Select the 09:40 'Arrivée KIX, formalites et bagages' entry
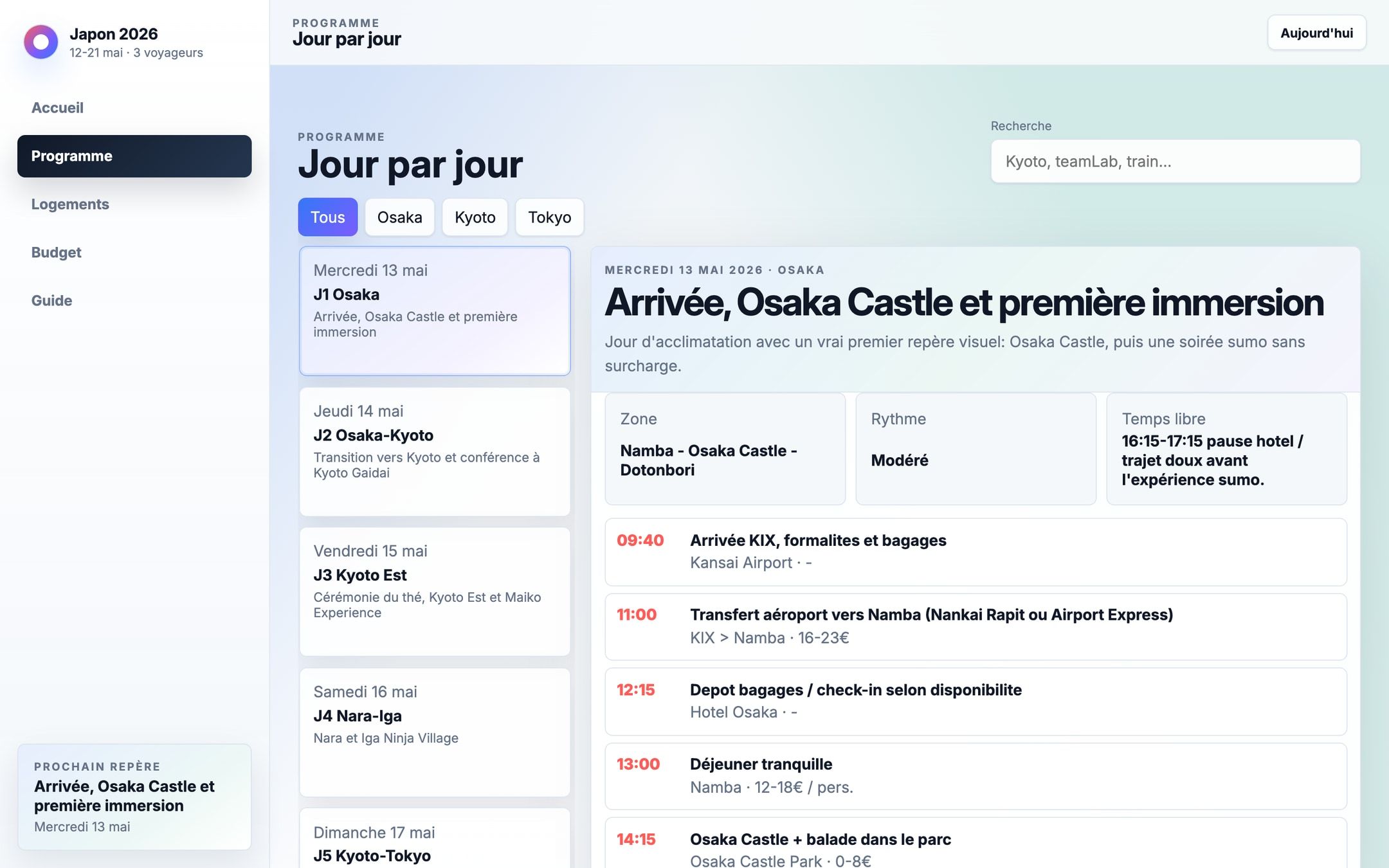The width and height of the screenshot is (1389, 868). pyautogui.click(x=976, y=552)
